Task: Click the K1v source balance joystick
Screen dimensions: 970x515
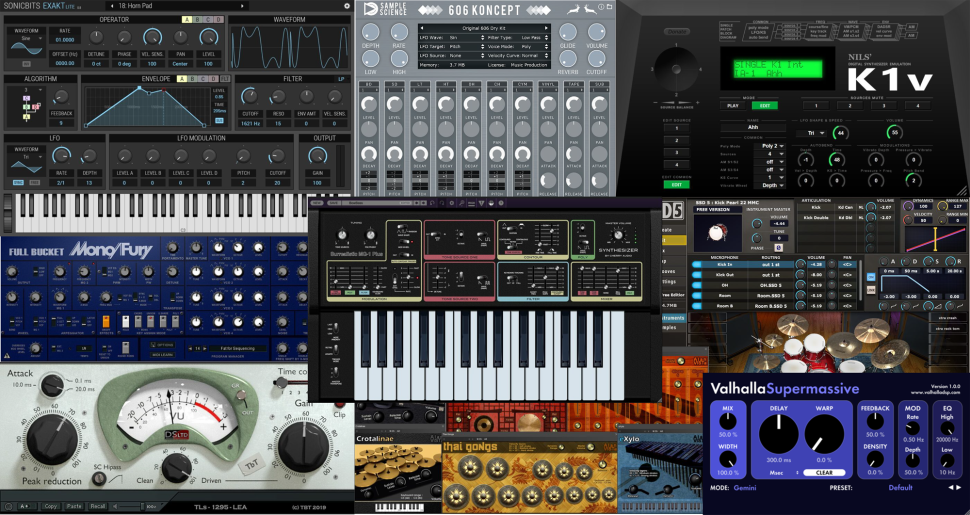Action: (675, 69)
